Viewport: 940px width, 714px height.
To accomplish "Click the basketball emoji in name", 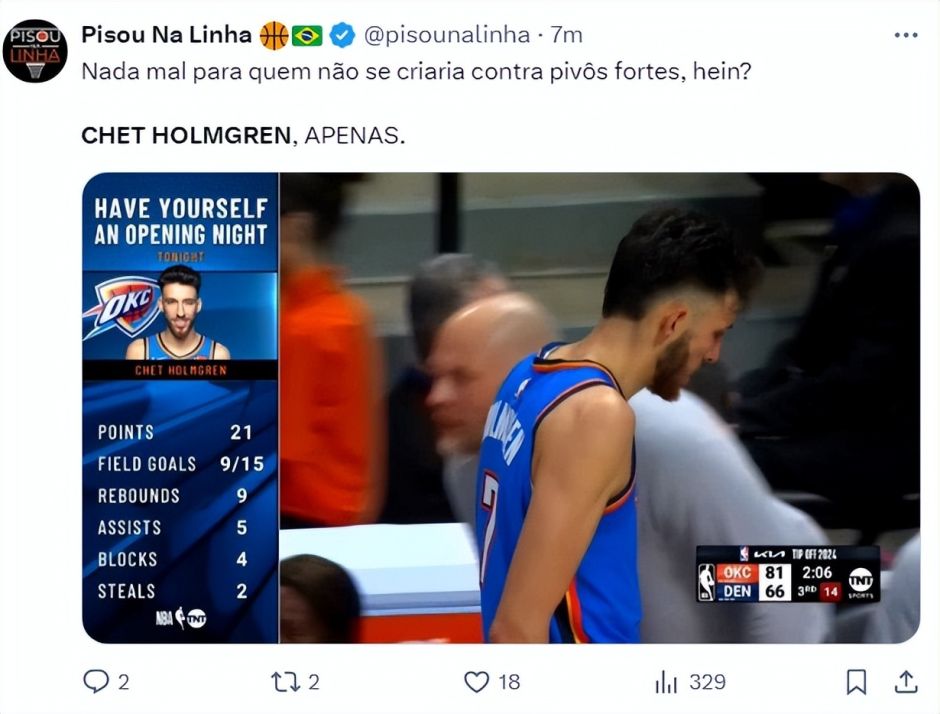I will point(273,36).
